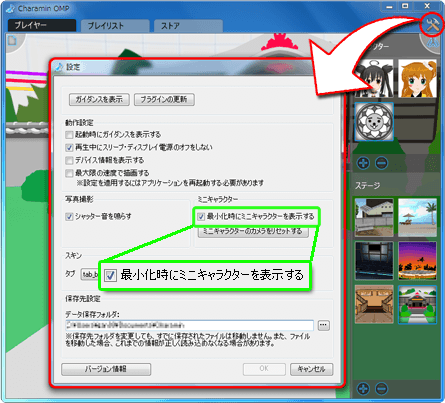Select the sunset witch stage thumbnail
This screenshot has width=445, height=403.
(x=417, y=261)
